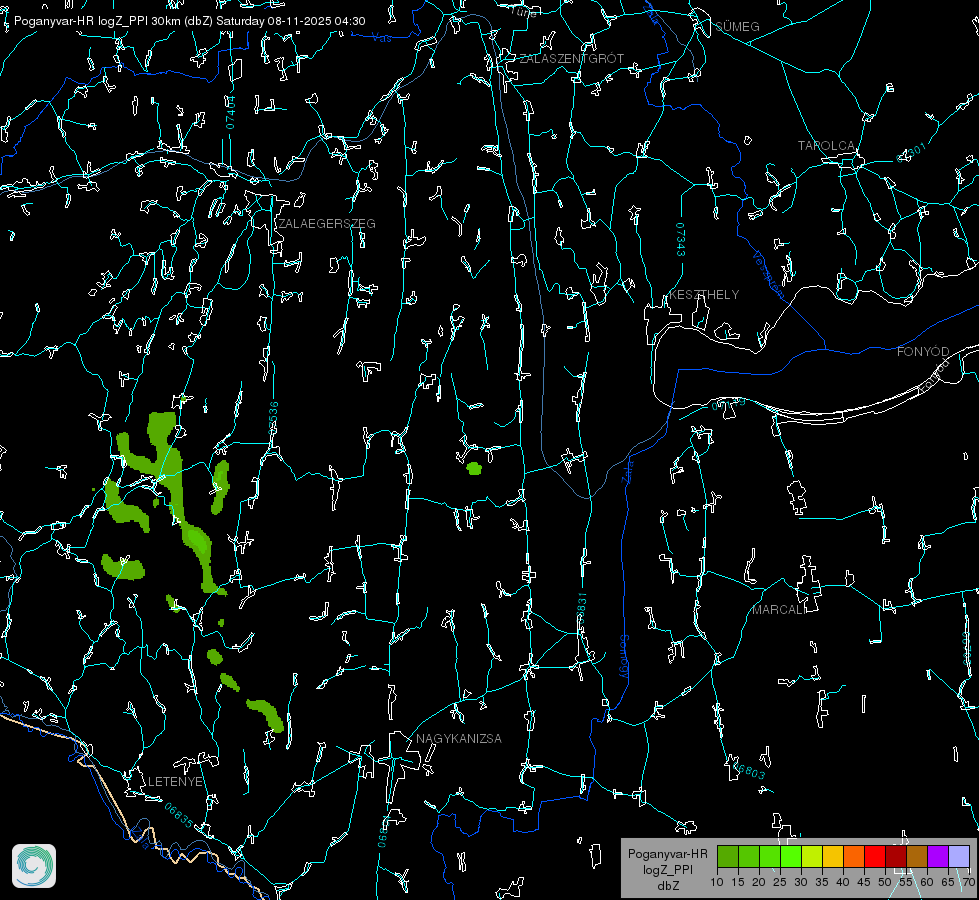Select the 40–45 dBZ orange legend swatch

854,857
